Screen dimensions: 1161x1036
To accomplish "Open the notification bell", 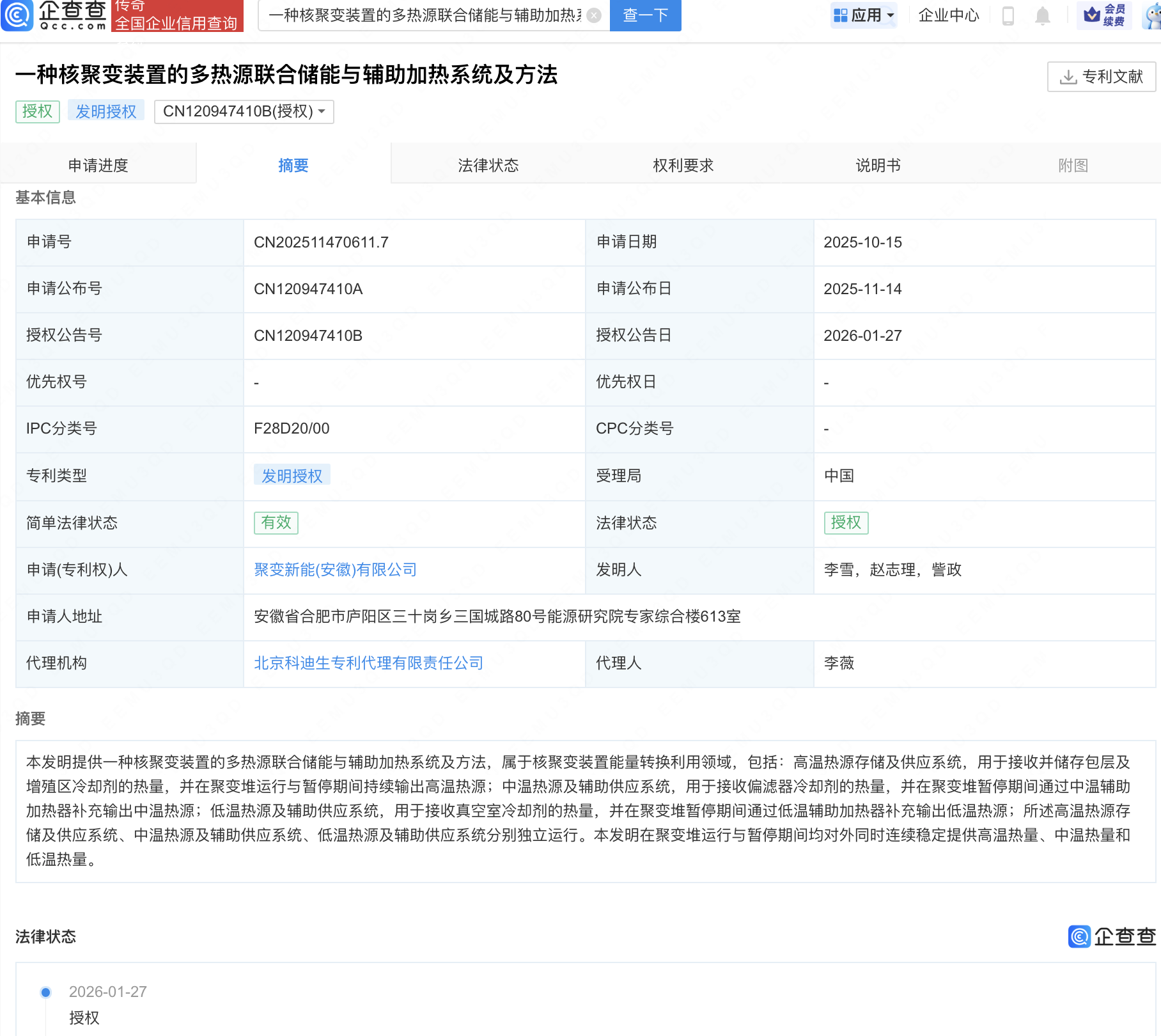I will tap(1042, 15).
